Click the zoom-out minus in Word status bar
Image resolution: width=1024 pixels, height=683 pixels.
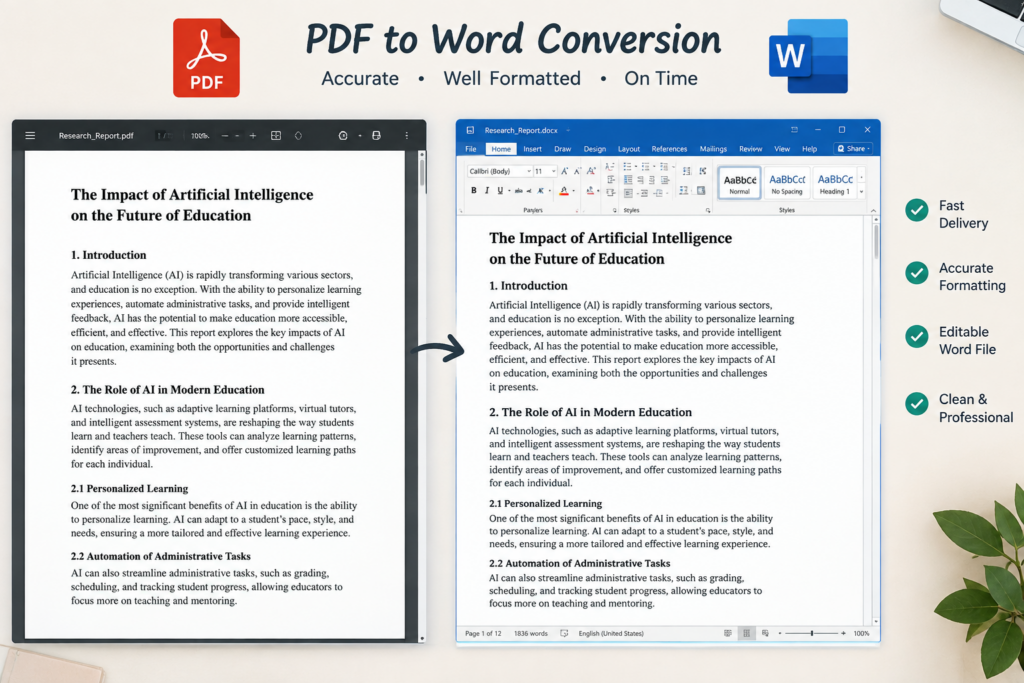tap(780, 633)
